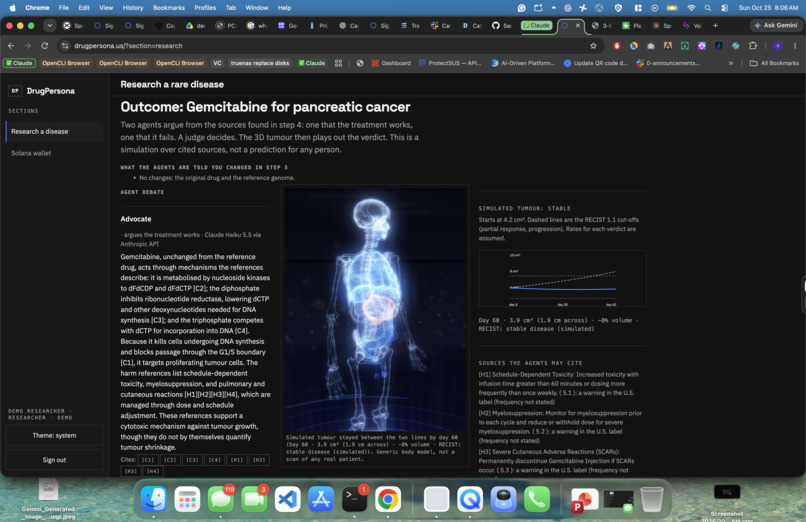Click the Chrome icon in Dock
Image resolution: width=806 pixels, height=522 pixels.
(388, 498)
